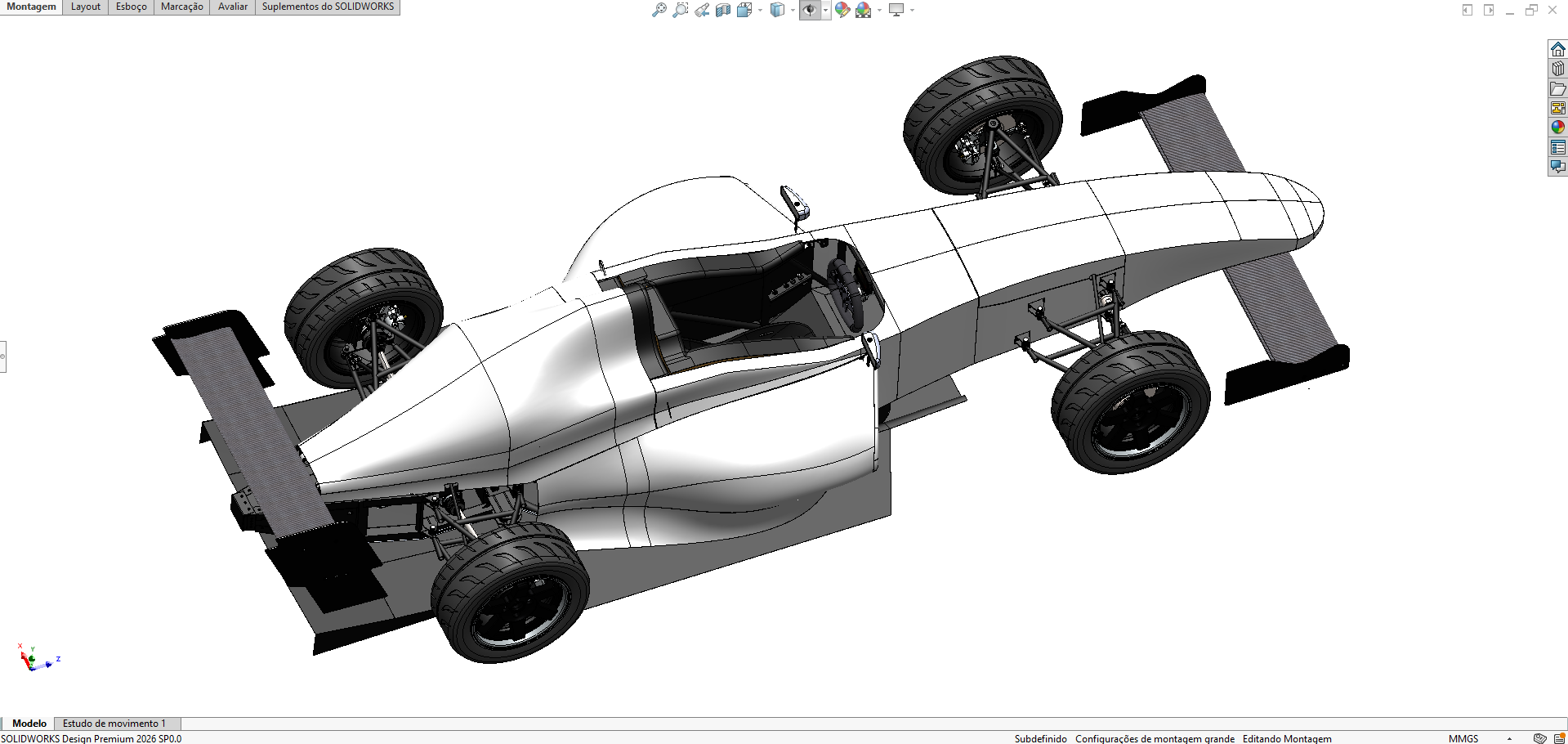
Task: Expand the left panel splitter handle
Action: click(2, 356)
